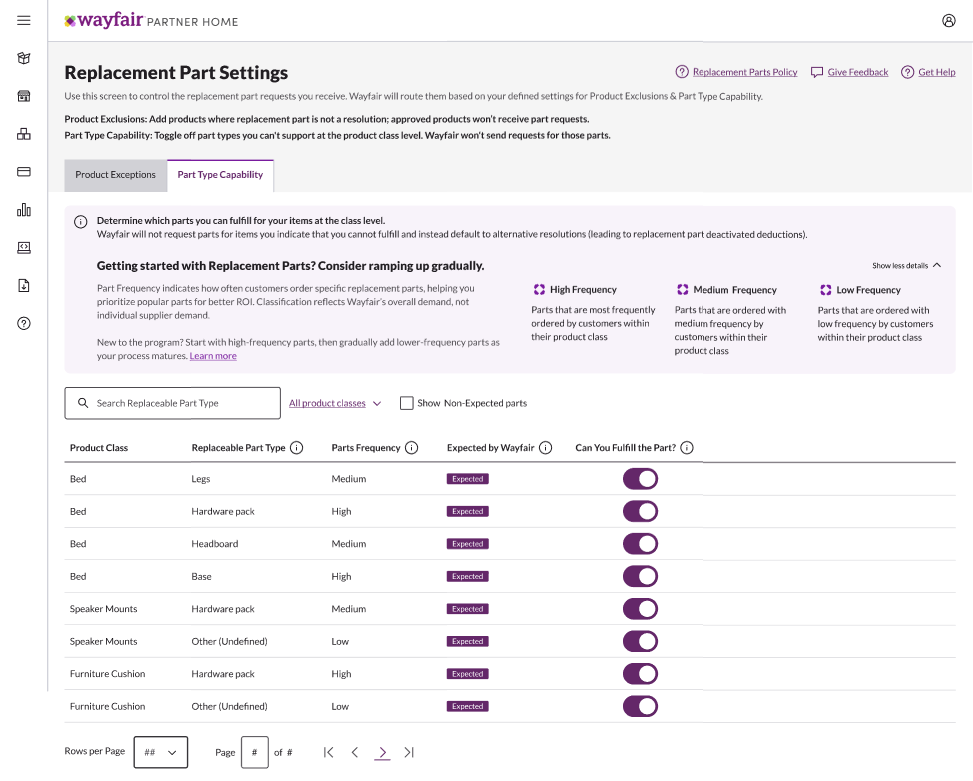Image resolution: width=973 pixels, height=781 pixels.
Task: Open the Rows per Page dropdown
Action: (161, 752)
